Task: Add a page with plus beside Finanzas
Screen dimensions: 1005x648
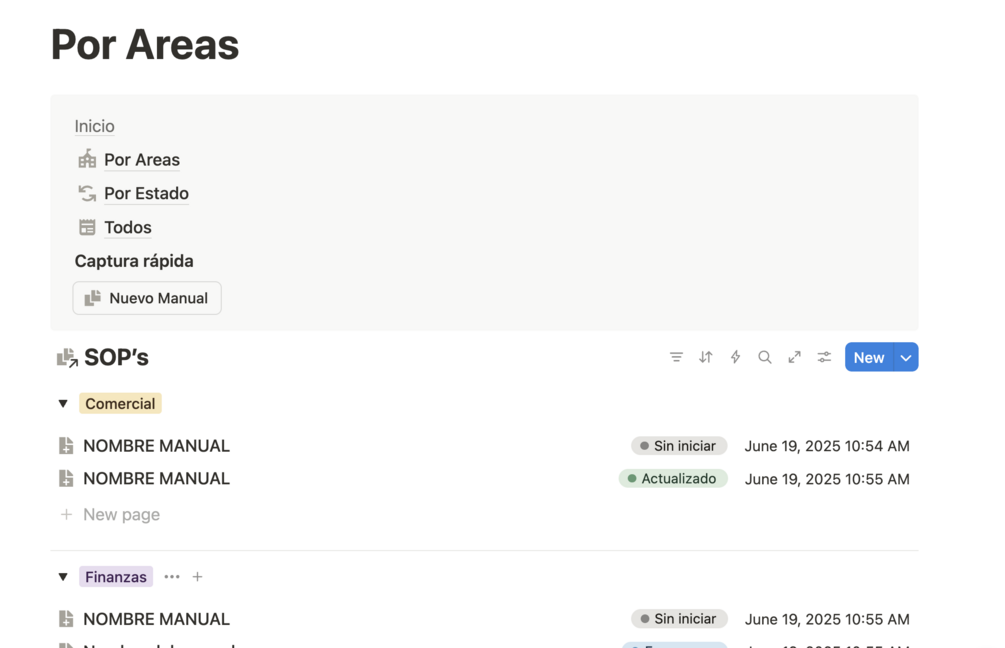Action: pyautogui.click(x=197, y=577)
